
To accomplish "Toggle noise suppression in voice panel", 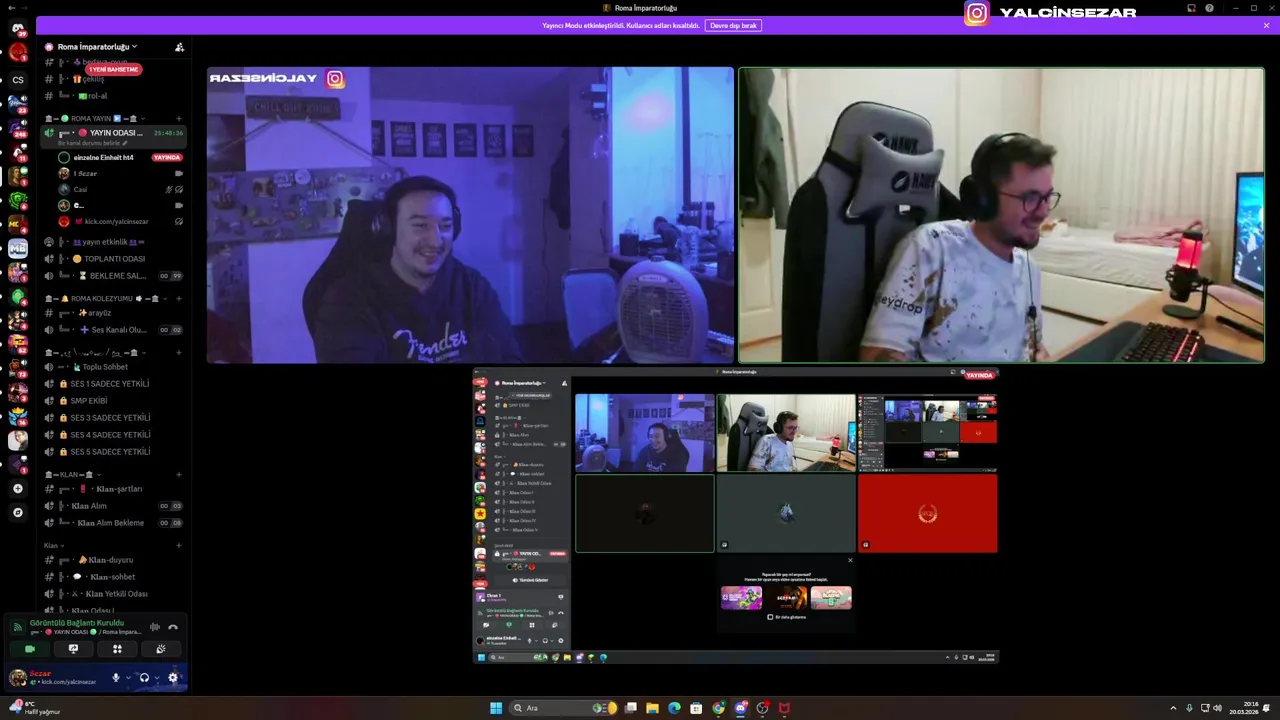I will tap(155, 627).
